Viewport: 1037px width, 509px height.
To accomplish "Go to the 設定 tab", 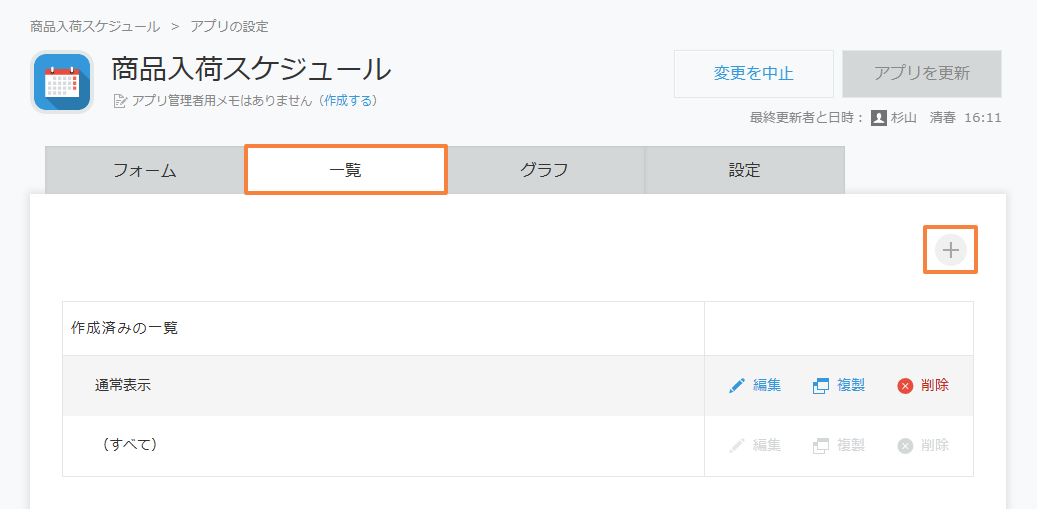I will pos(745,170).
